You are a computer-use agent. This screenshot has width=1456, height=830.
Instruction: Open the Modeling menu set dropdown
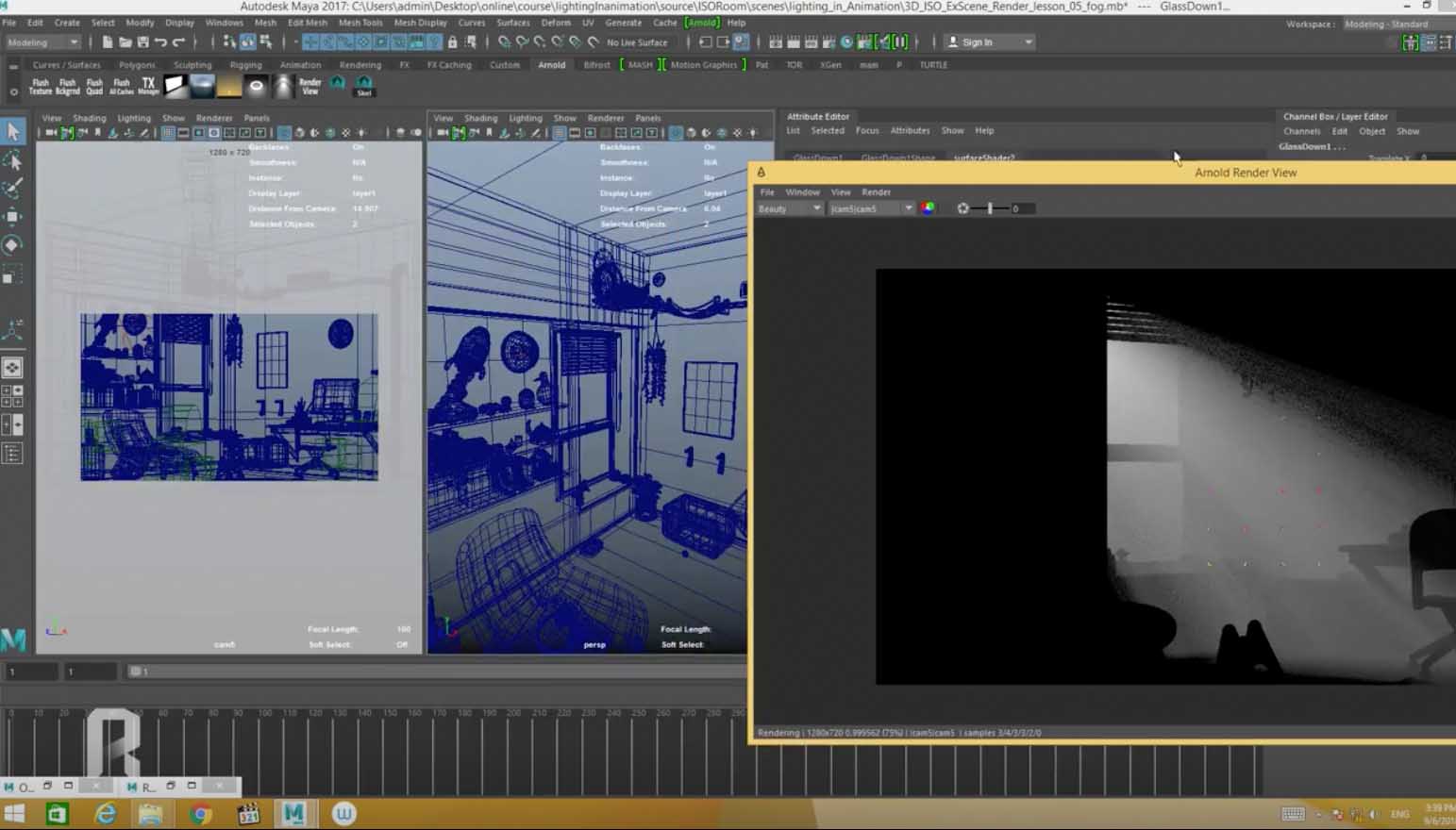coord(42,42)
